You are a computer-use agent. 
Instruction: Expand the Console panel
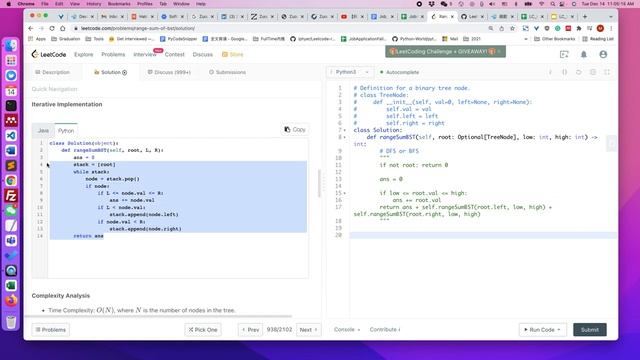coord(347,329)
